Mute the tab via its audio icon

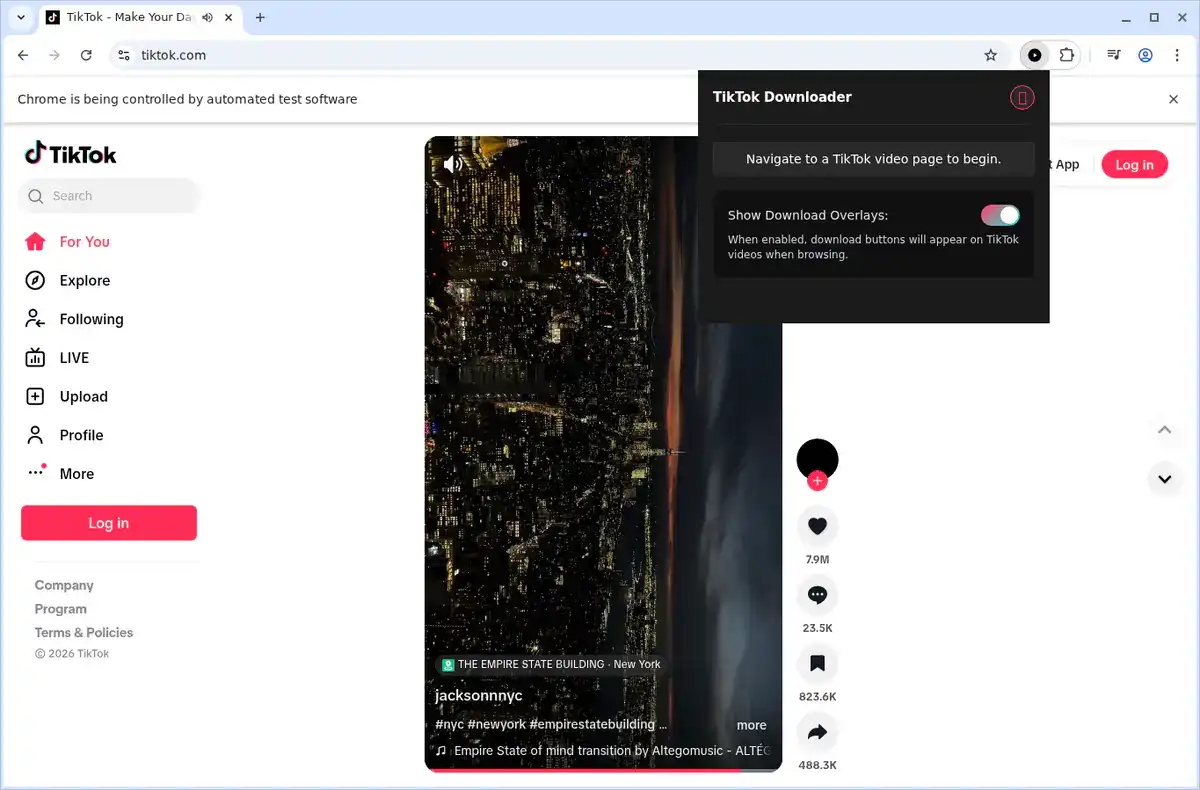coord(207,18)
